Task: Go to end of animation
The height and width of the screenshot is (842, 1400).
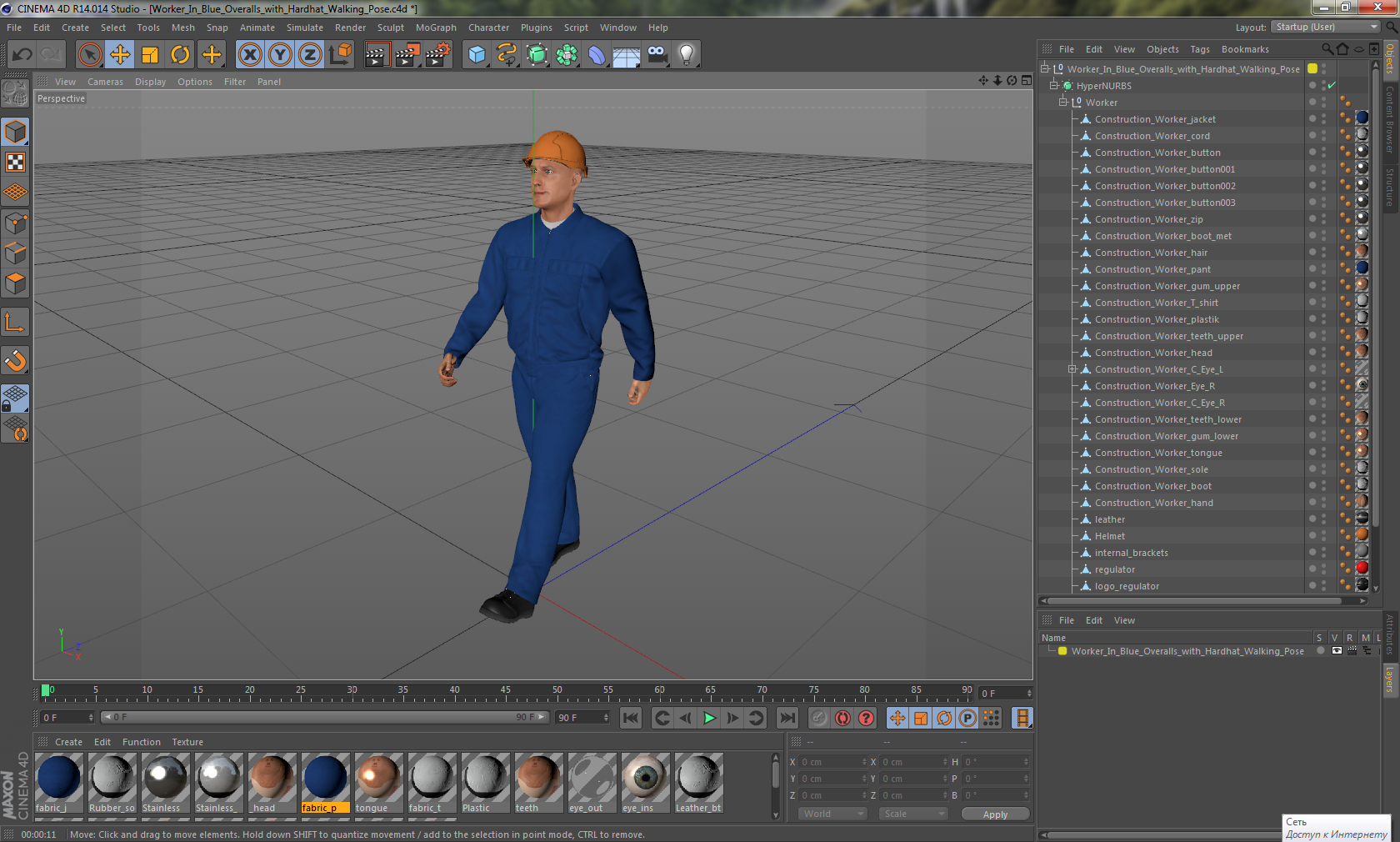Action: click(x=787, y=718)
